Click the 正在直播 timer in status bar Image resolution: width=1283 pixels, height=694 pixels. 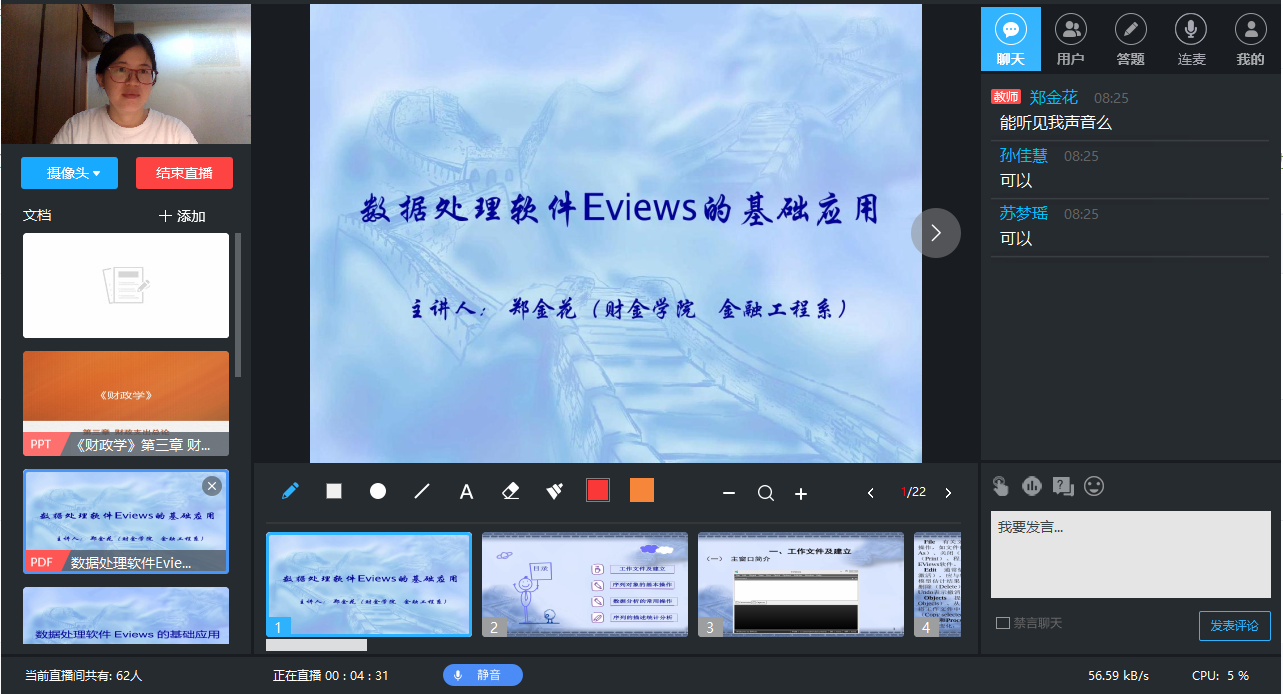point(331,676)
